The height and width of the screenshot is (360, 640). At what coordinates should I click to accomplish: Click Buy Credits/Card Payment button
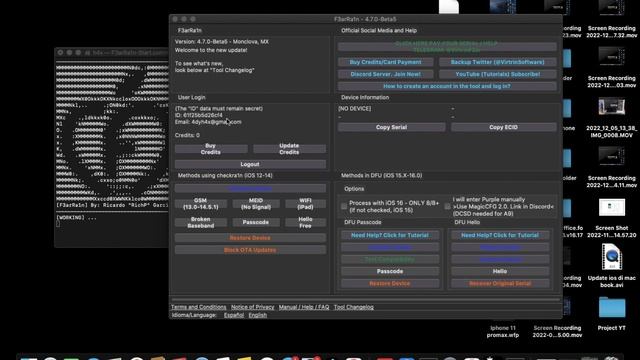click(x=385, y=62)
